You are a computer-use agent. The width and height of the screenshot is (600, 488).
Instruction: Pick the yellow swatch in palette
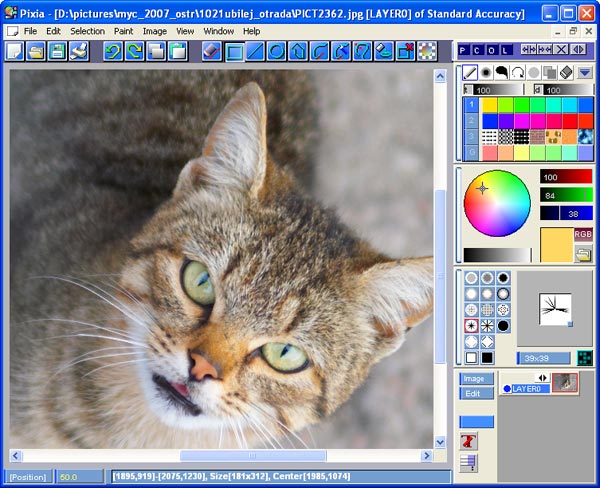coord(490,105)
